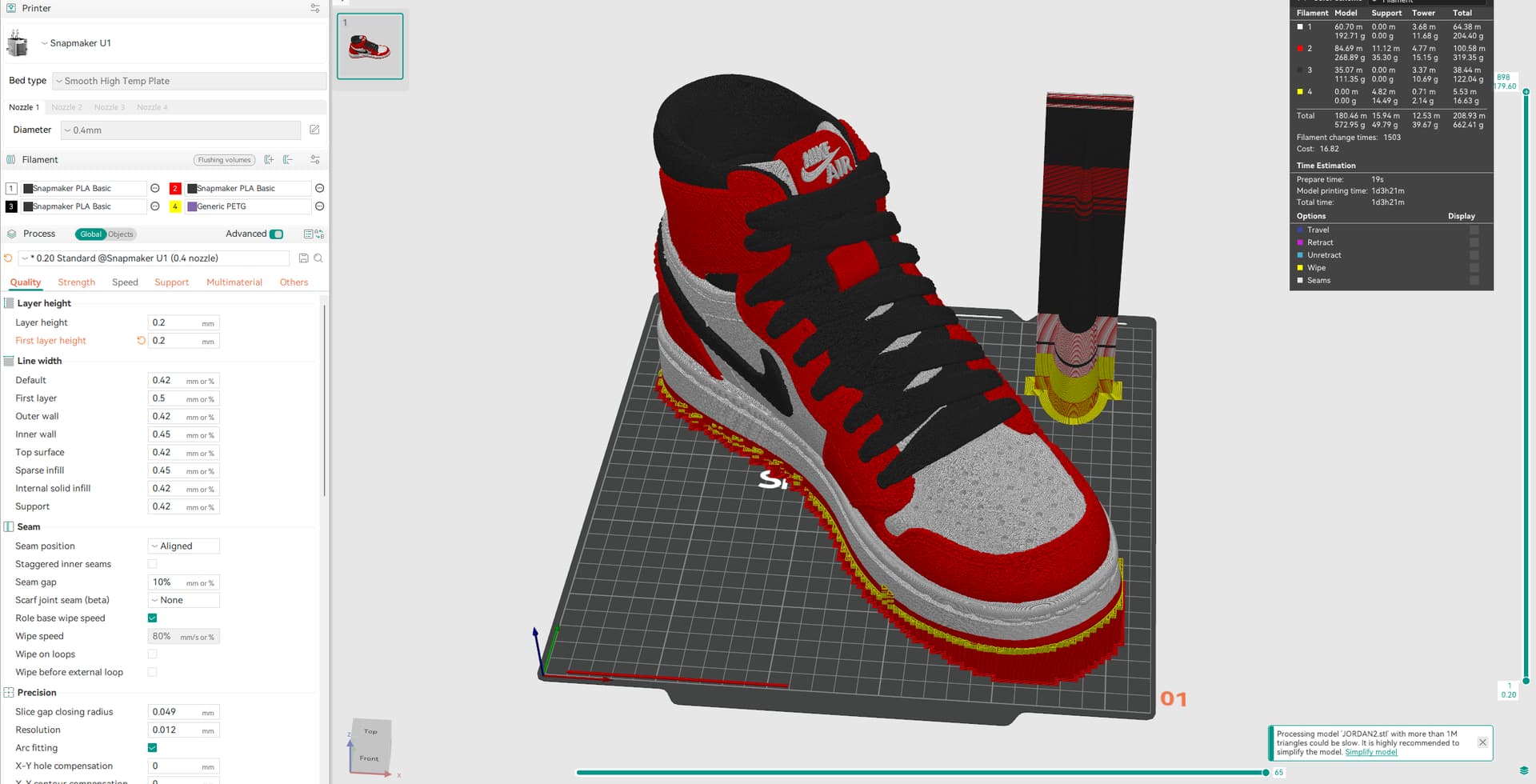Open the Snapmaker U1 printer dropdown

click(x=182, y=43)
